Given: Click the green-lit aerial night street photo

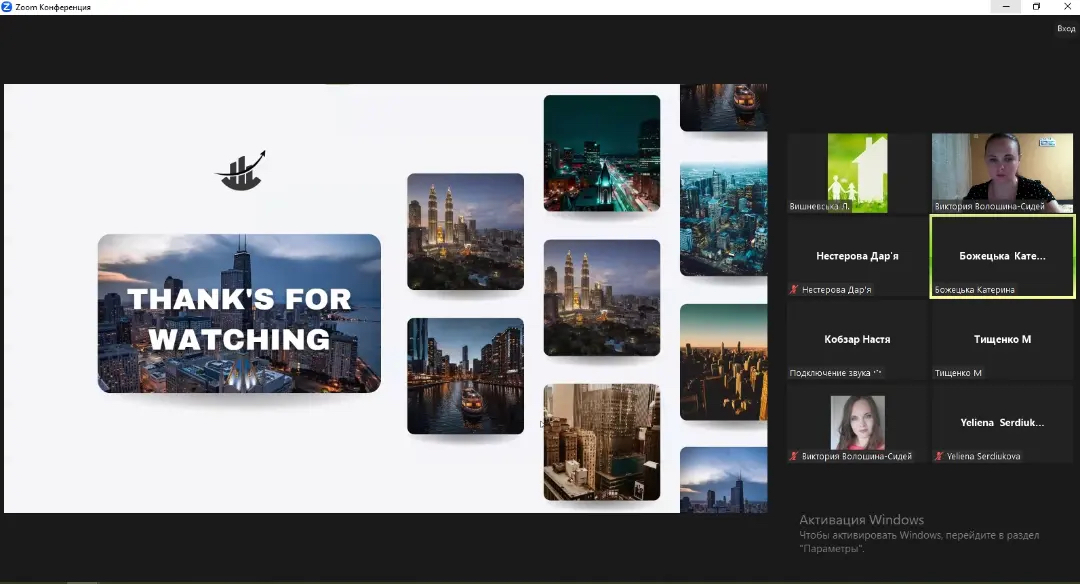Looking at the screenshot, I should click(601, 153).
